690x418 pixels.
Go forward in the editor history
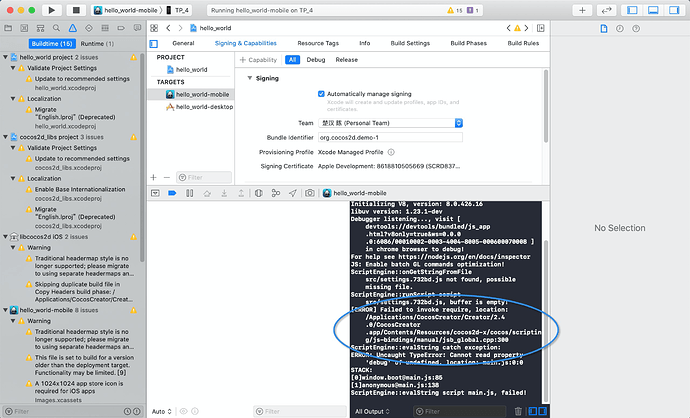[x=180, y=28]
